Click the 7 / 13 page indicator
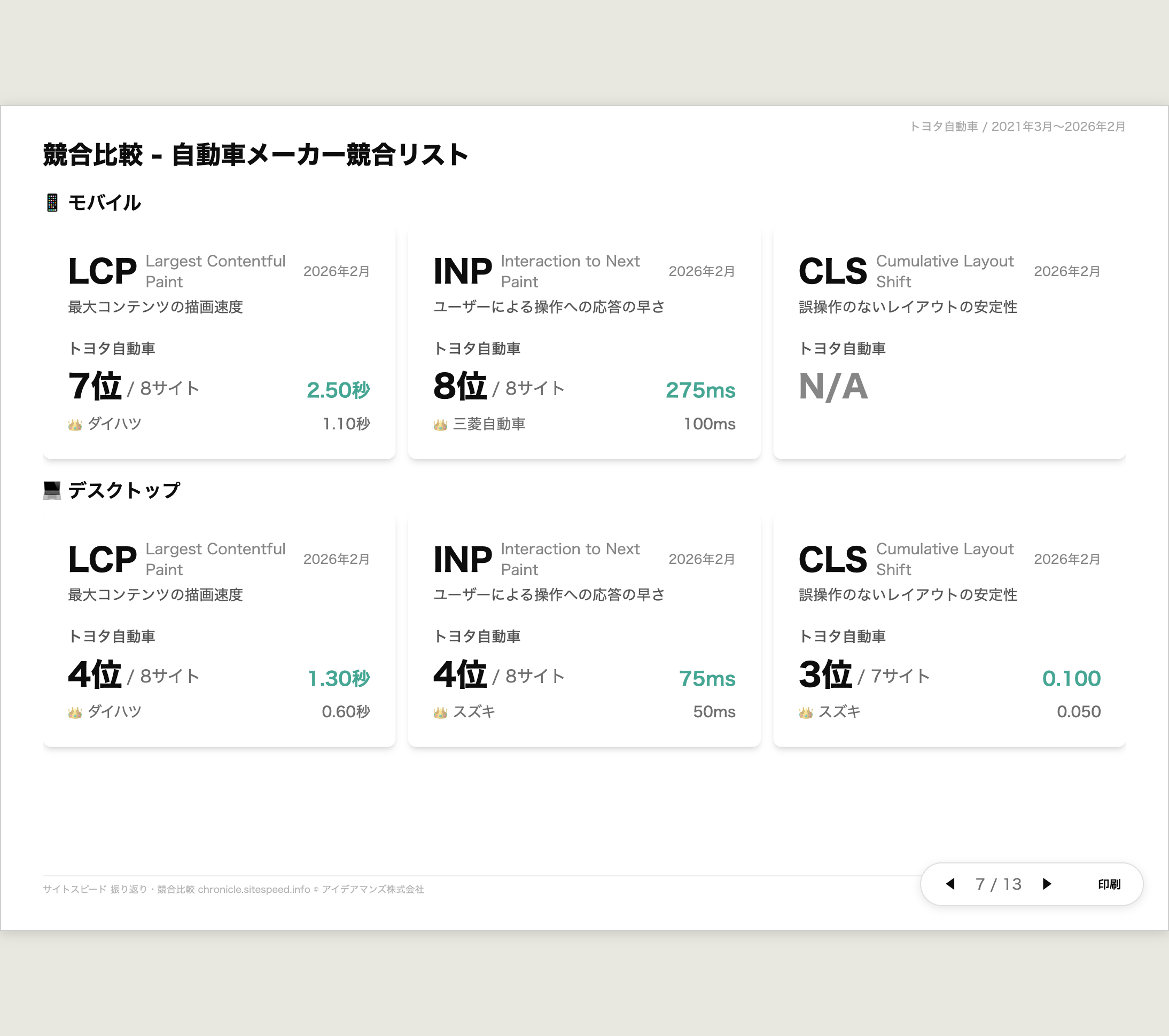 coord(999,884)
